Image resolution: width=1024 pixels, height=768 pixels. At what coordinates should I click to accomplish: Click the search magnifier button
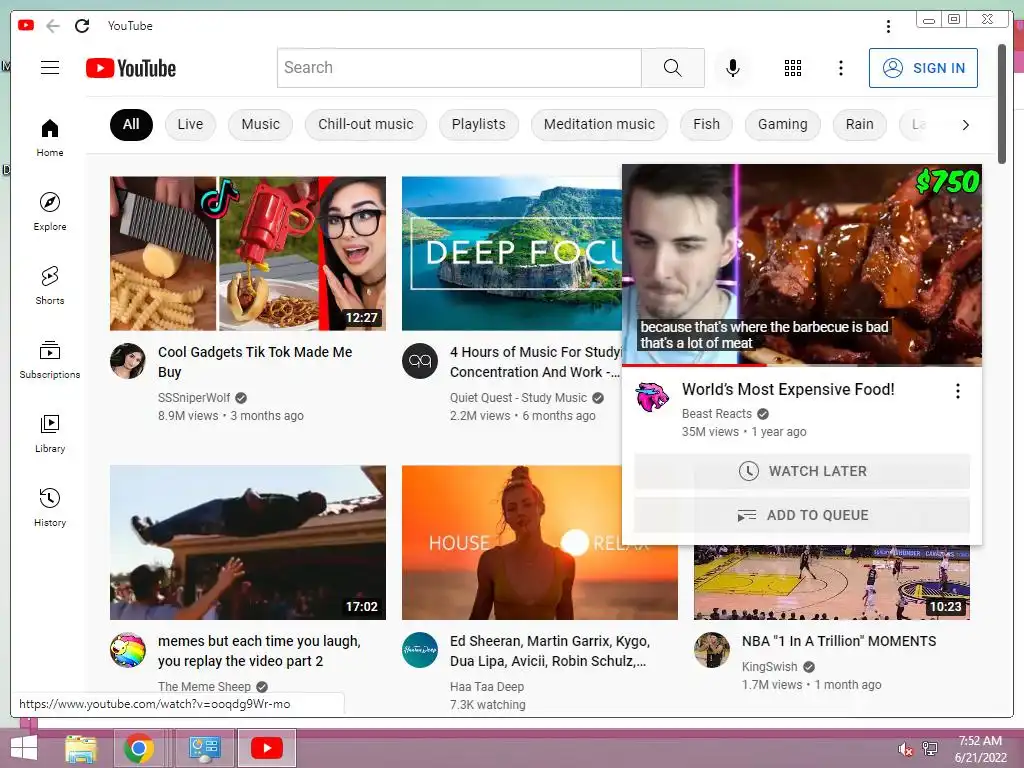[x=673, y=68]
